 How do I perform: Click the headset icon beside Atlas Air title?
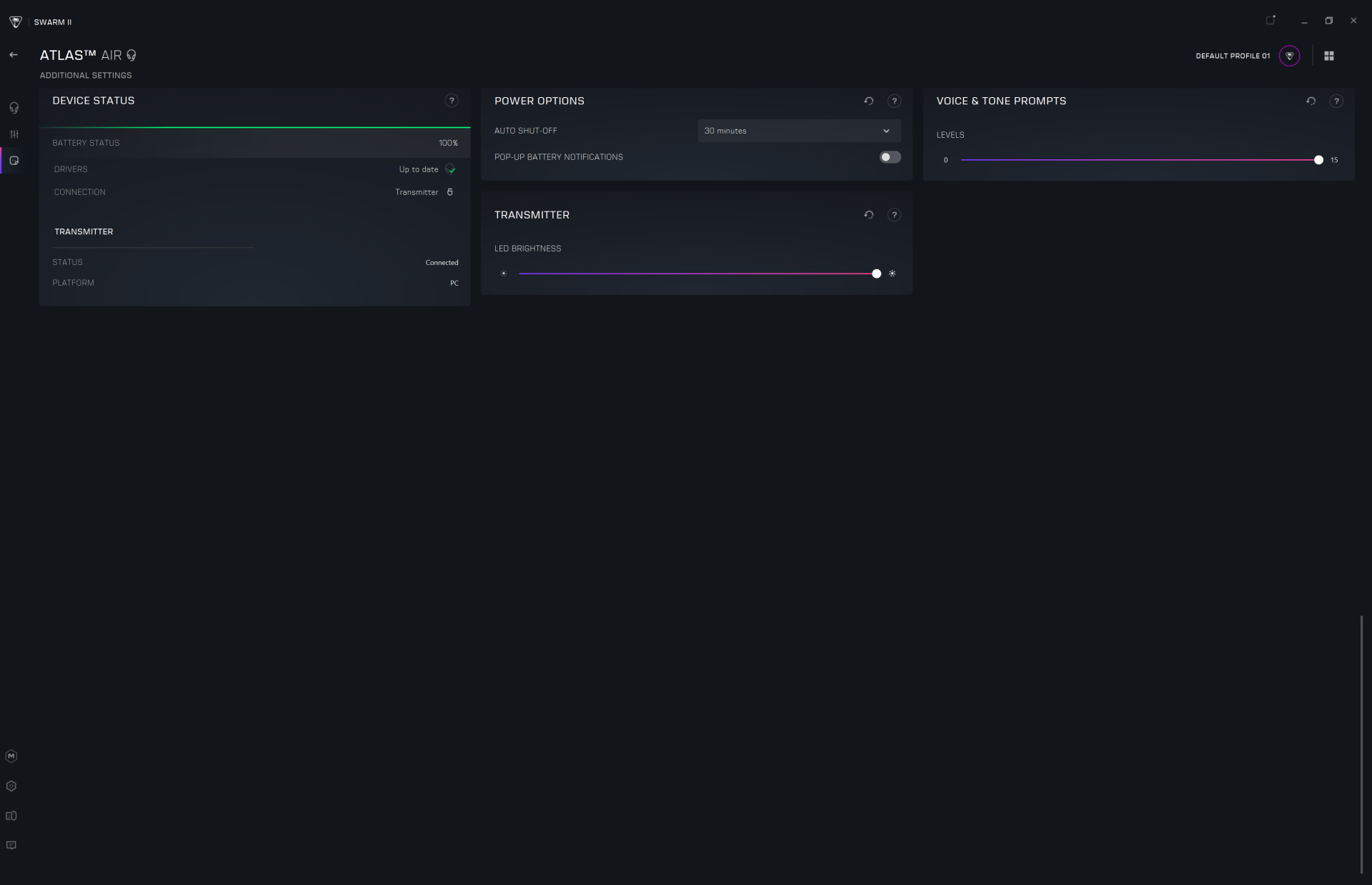click(131, 56)
